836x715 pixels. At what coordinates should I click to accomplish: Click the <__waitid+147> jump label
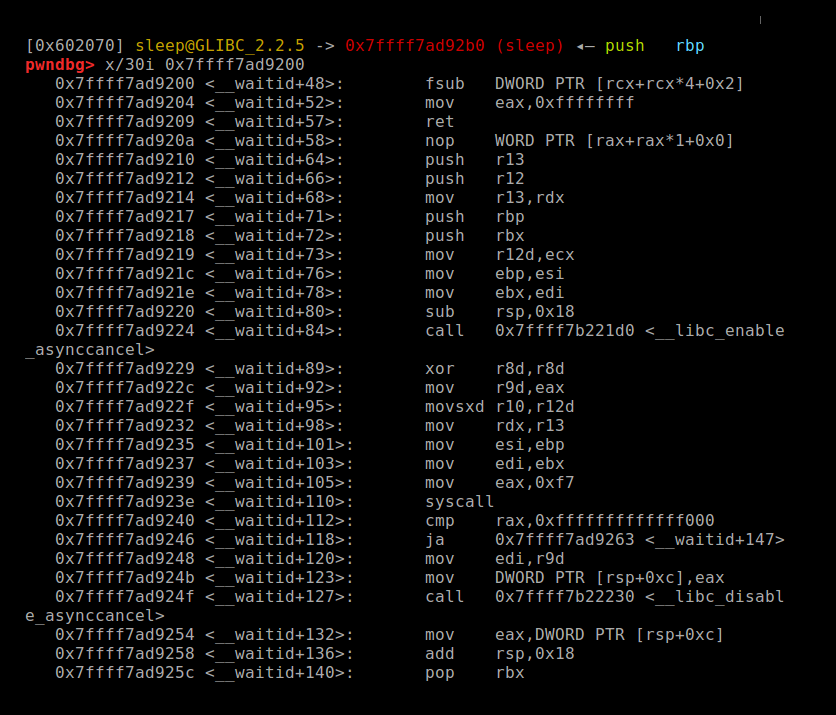[714, 540]
